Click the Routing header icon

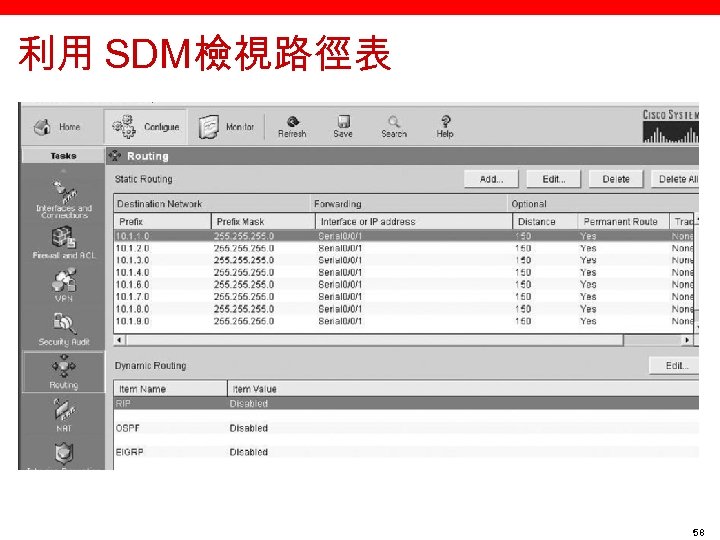coord(114,156)
